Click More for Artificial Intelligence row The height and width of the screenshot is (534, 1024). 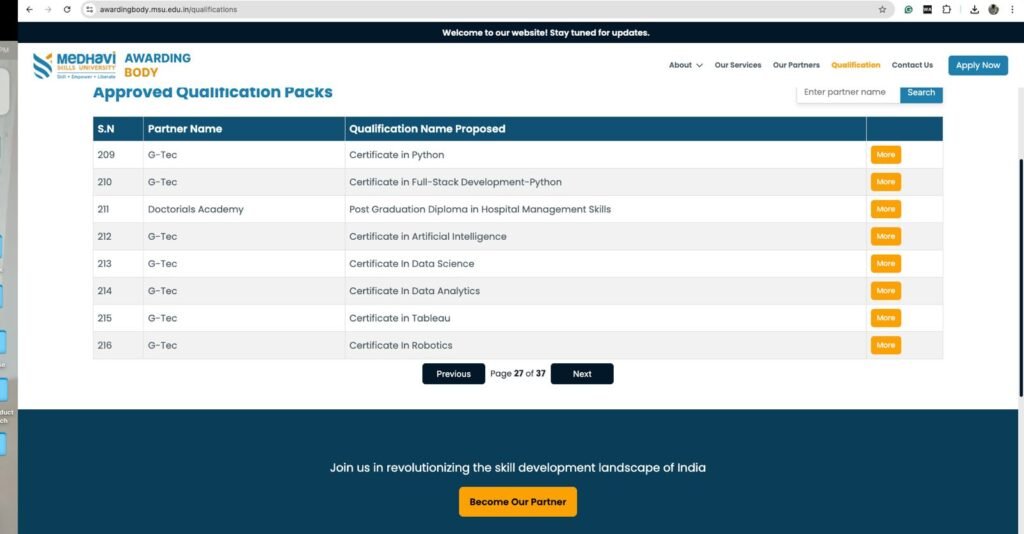(886, 236)
